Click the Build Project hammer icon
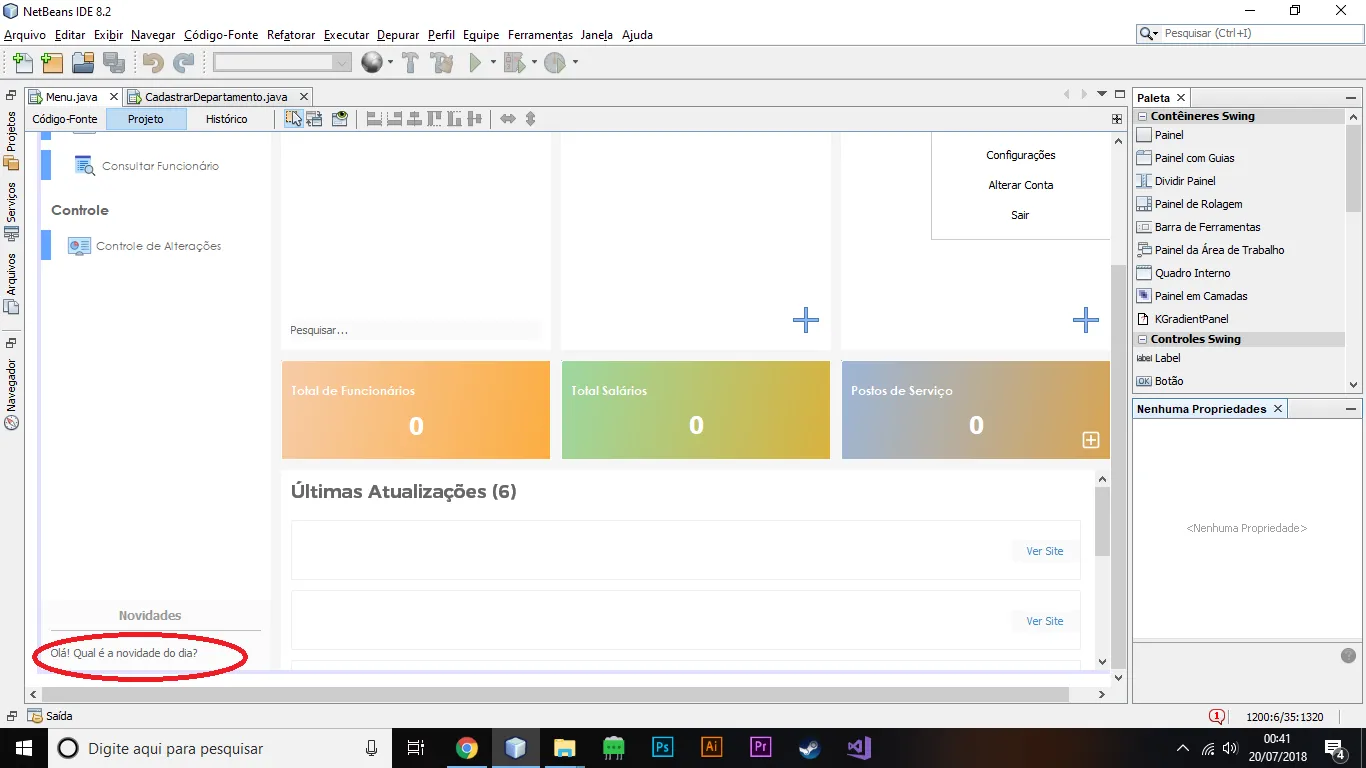The height and width of the screenshot is (768, 1366). tap(410, 63)
